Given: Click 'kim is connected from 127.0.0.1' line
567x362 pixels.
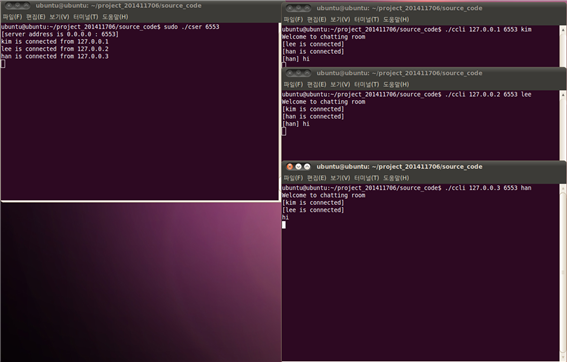Looking at the screenshot, I should click(x=55, y=42).
